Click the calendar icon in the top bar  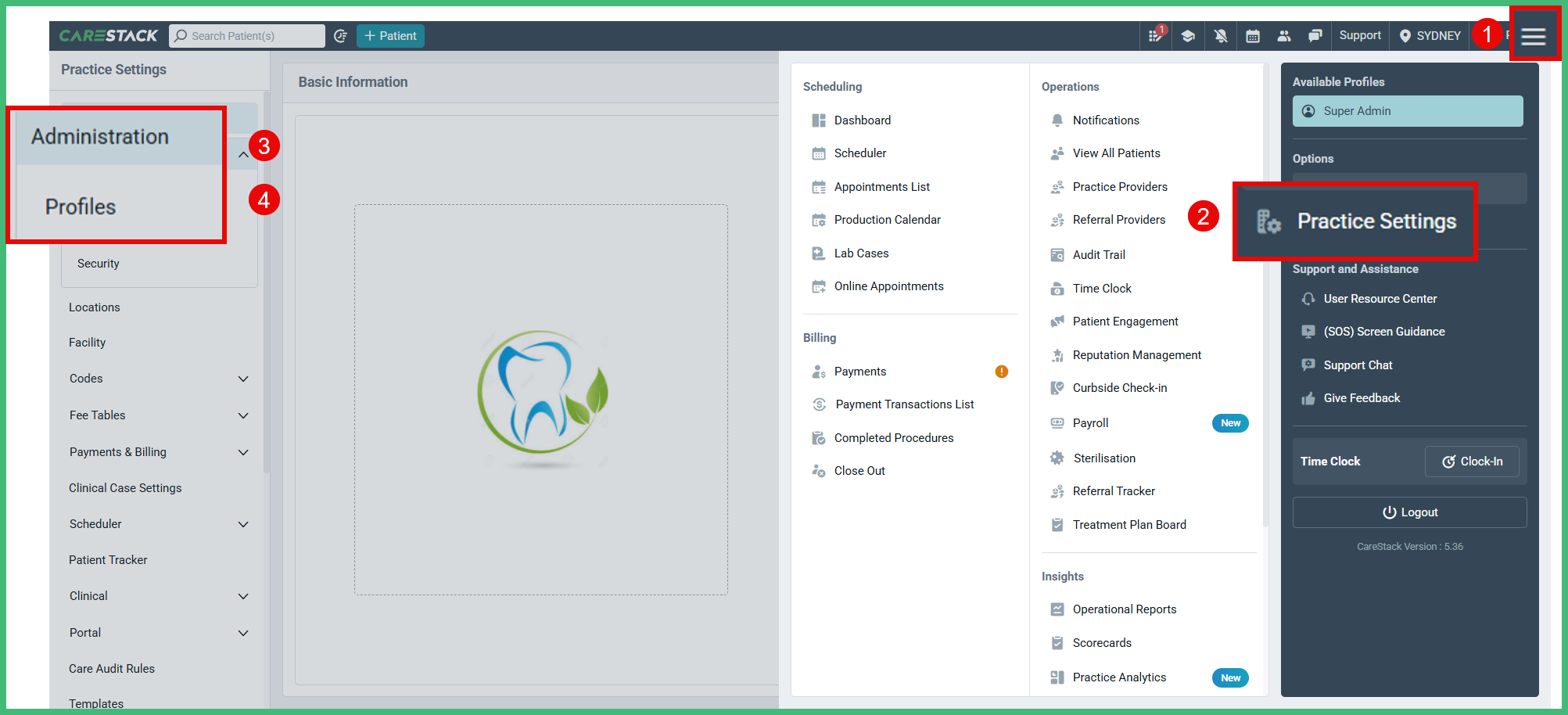(x=1252, y=35)
